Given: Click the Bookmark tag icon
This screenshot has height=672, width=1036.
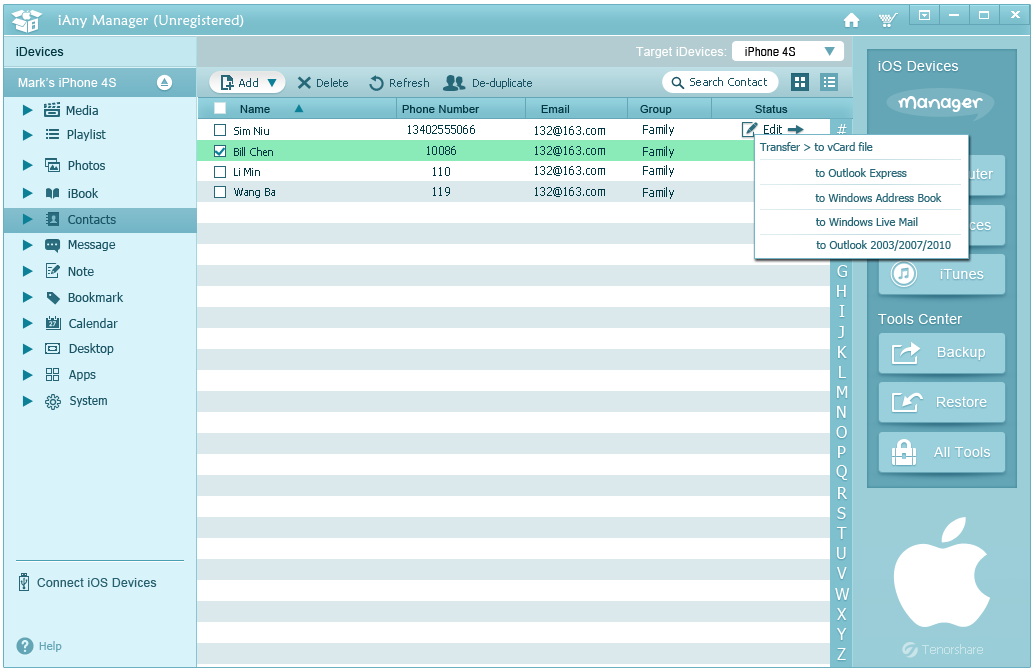Looking at the screenshot, I should pos(53,298).
